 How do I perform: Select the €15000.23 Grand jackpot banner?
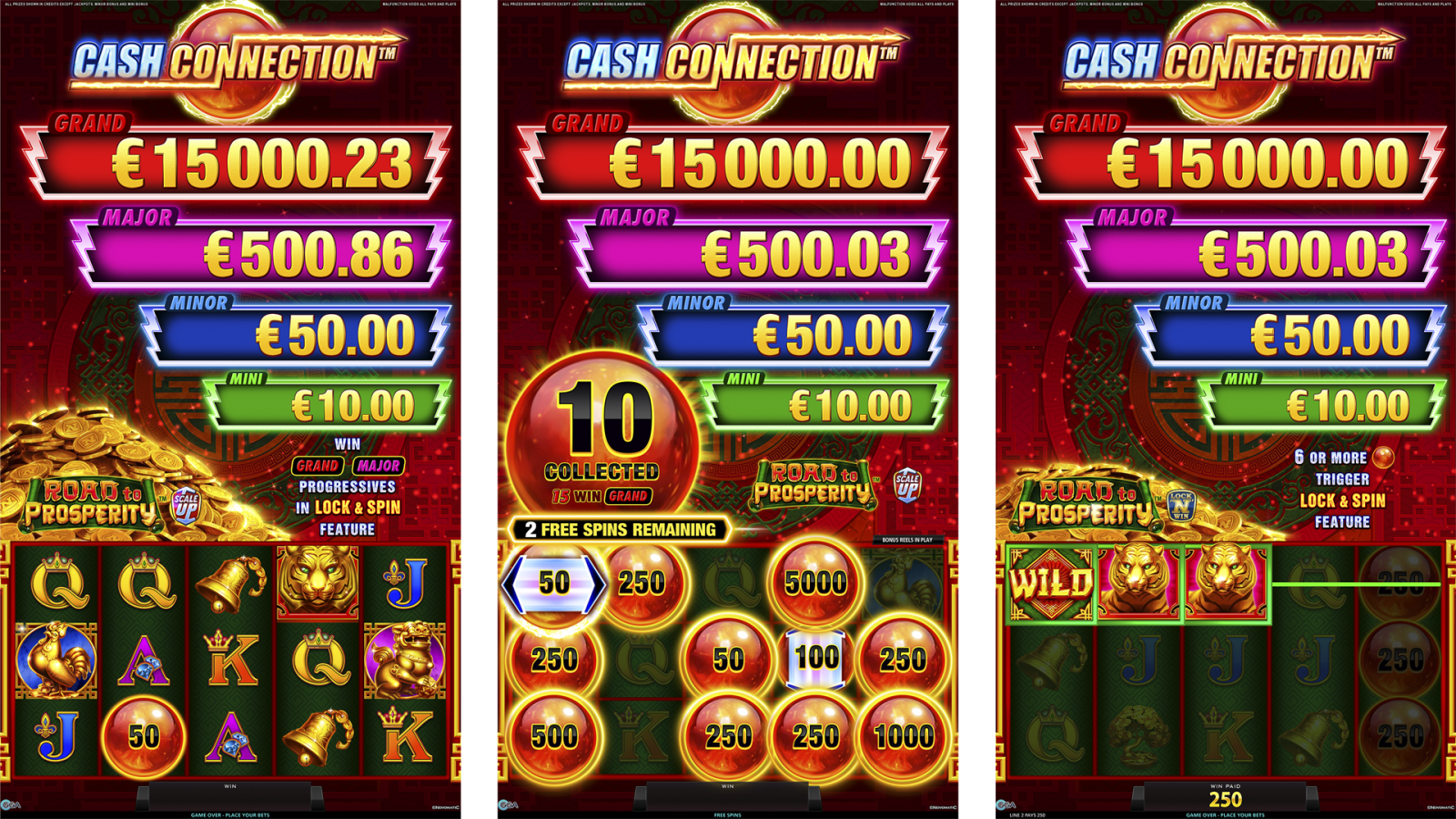[235, 162]
